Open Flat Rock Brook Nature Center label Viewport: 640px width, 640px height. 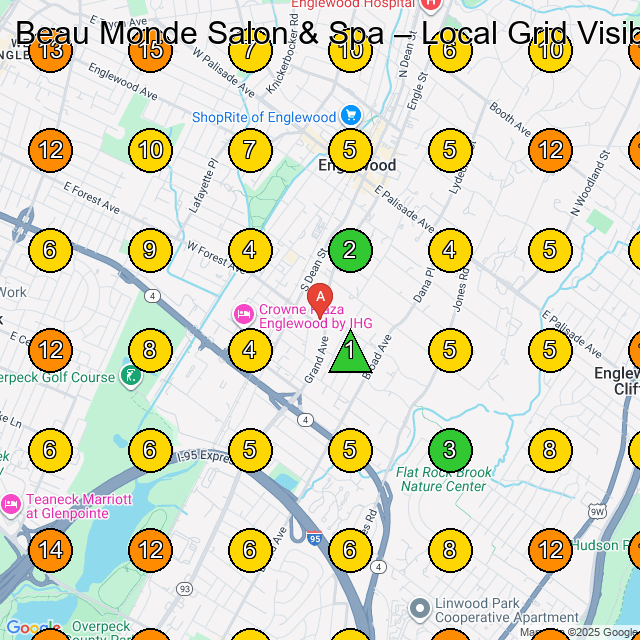point(444,479)
